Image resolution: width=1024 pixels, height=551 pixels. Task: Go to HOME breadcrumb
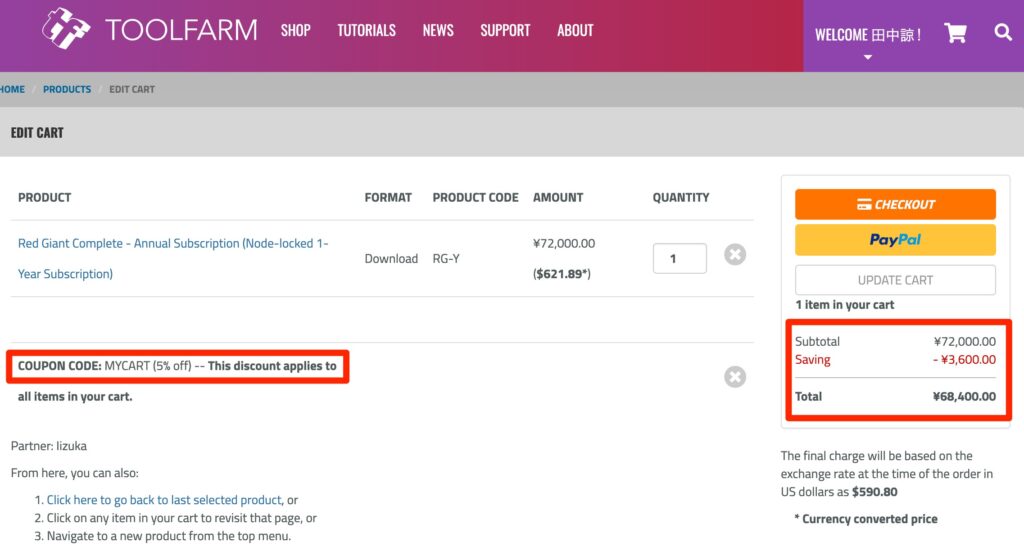pos(12,89)
